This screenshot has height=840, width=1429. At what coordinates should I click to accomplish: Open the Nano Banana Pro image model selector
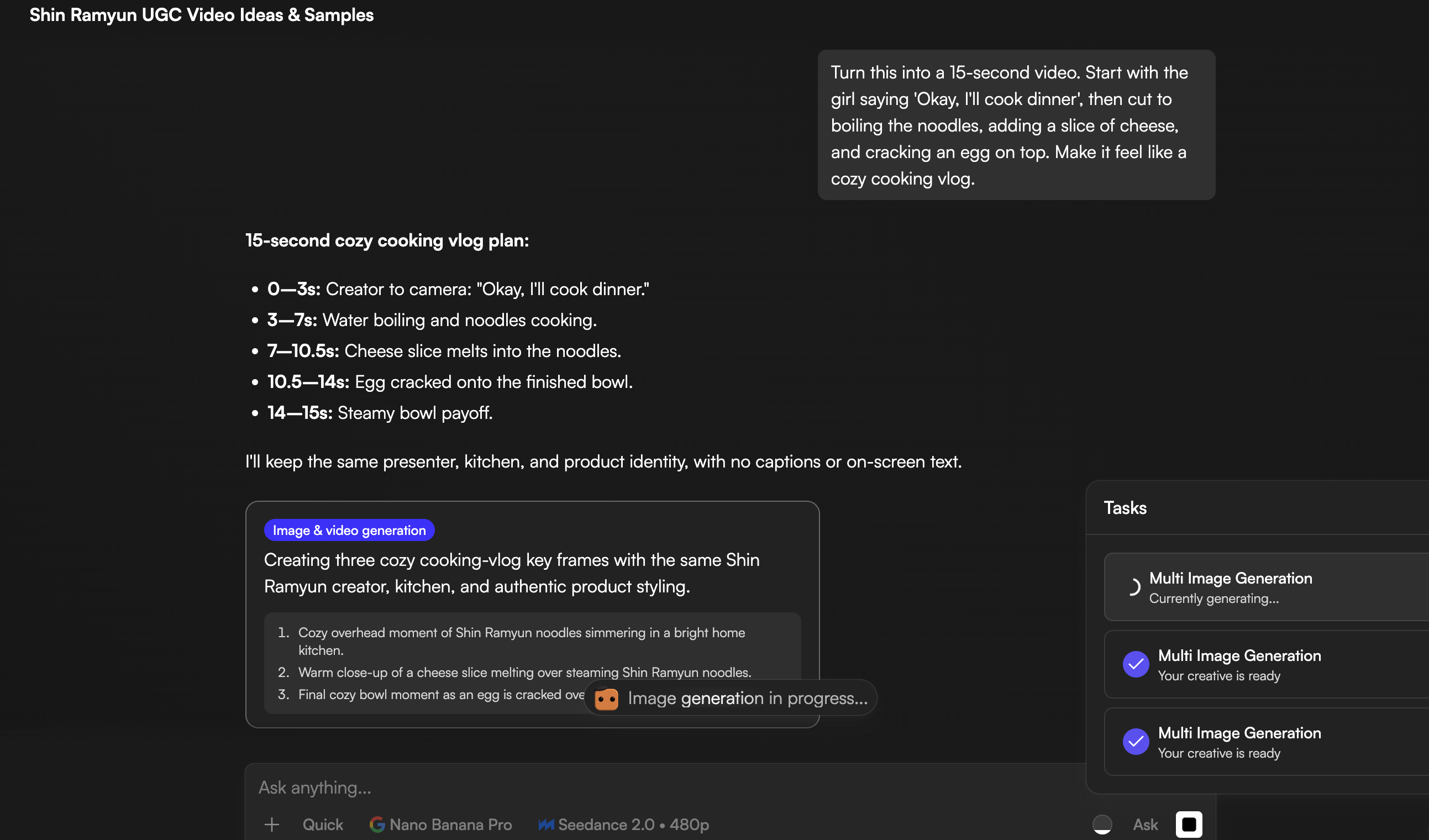click(x=440, y=824)
